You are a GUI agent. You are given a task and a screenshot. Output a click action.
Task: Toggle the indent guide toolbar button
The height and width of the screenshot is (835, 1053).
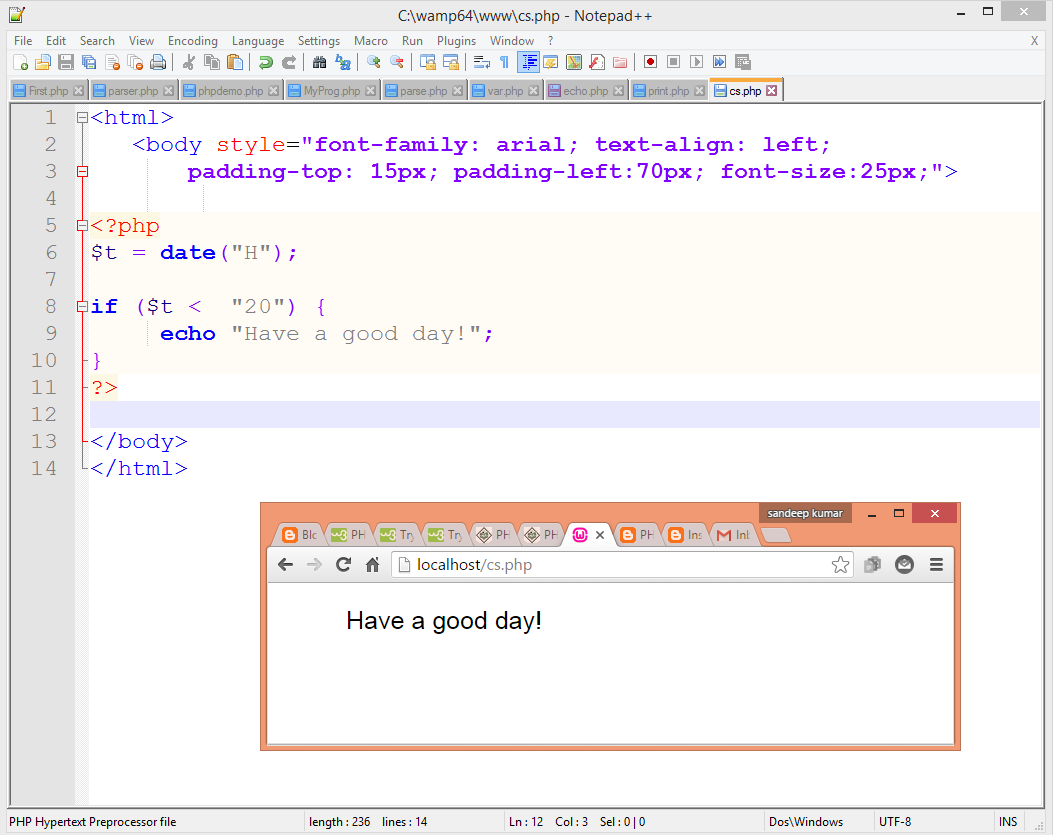point(529,62)
